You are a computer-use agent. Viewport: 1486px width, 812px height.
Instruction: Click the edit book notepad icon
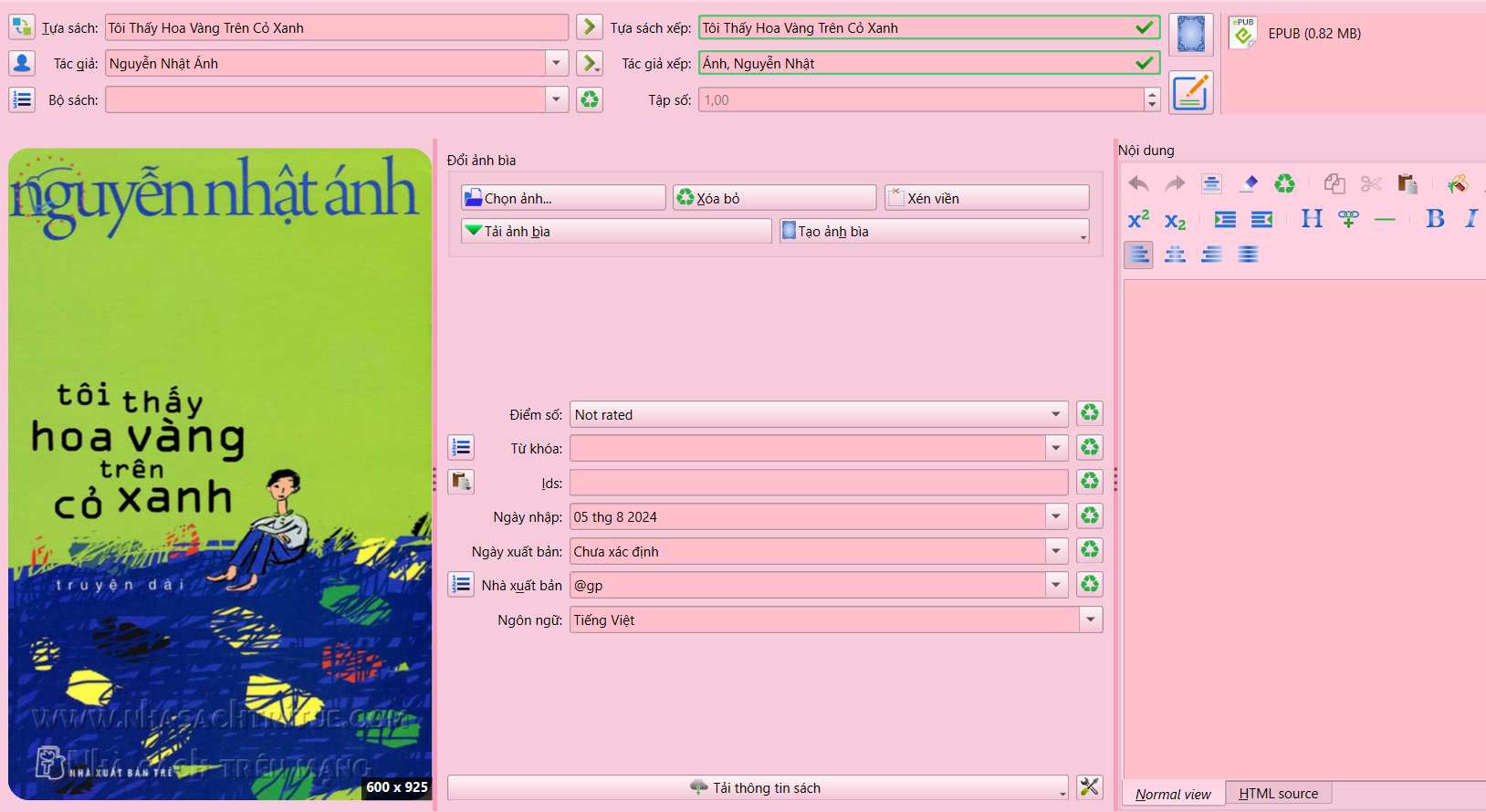[1191, 92]
